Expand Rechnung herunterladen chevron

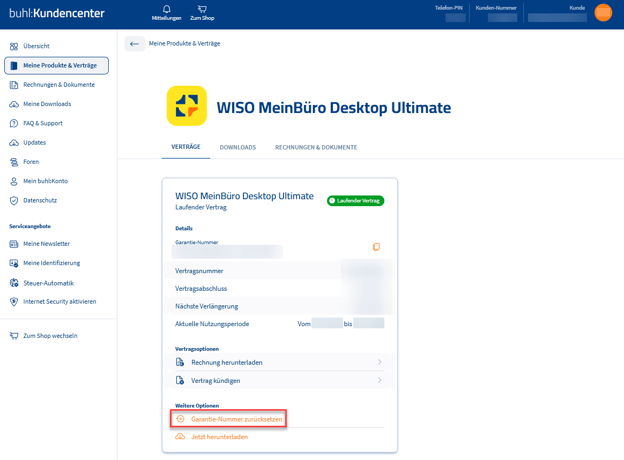[x=380, y=362]
